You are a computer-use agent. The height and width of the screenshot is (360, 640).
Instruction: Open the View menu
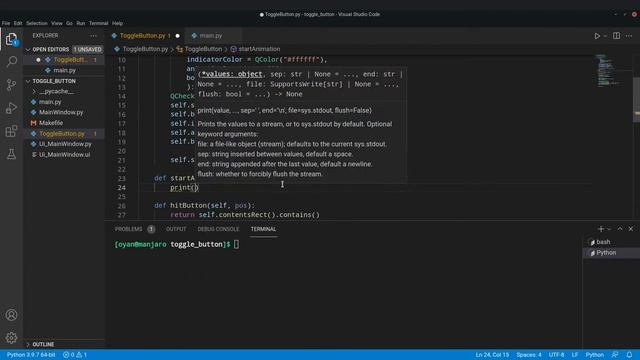pyautogui.click(x=57, y=23)
